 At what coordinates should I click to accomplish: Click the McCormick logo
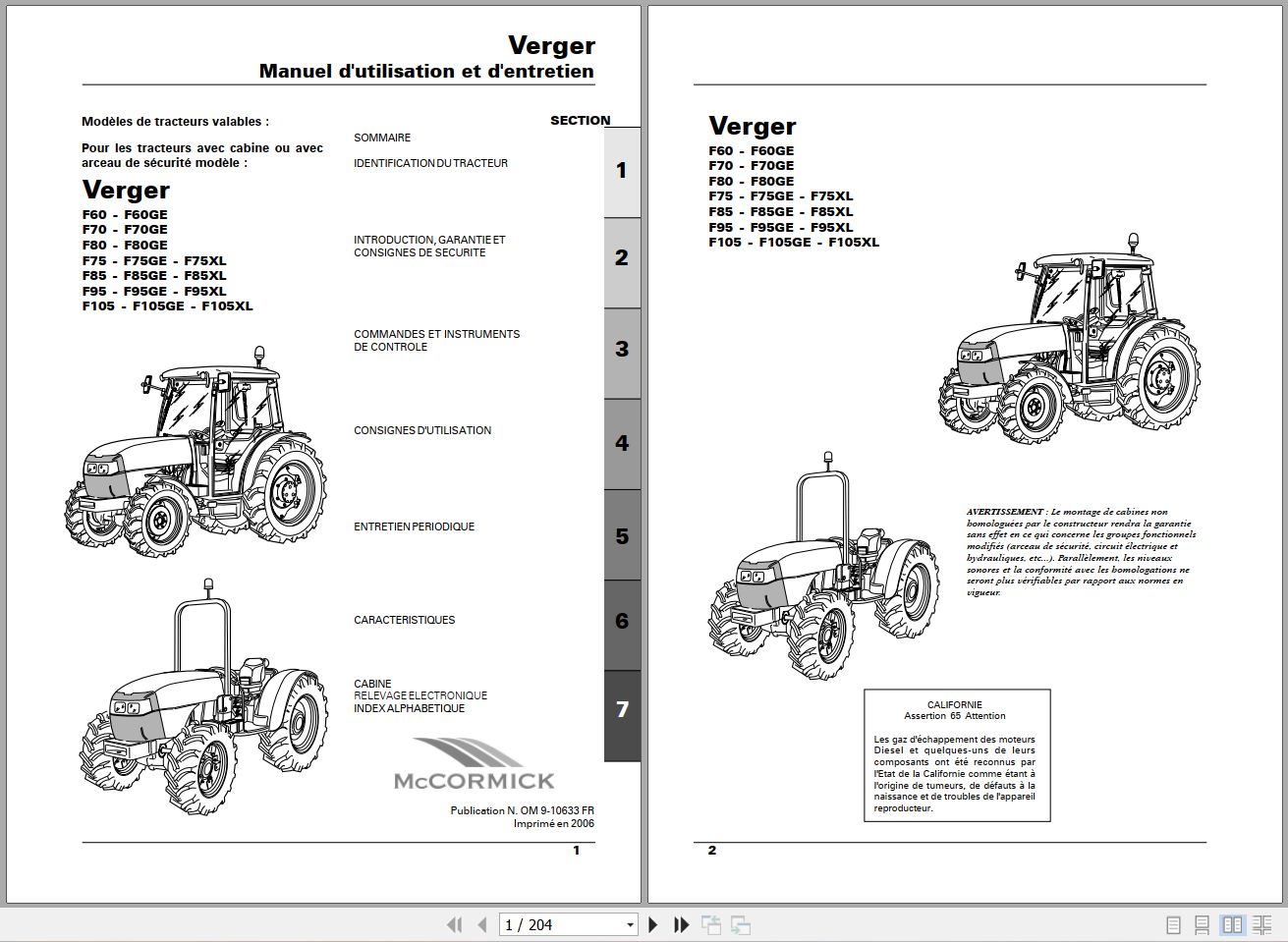474,766
